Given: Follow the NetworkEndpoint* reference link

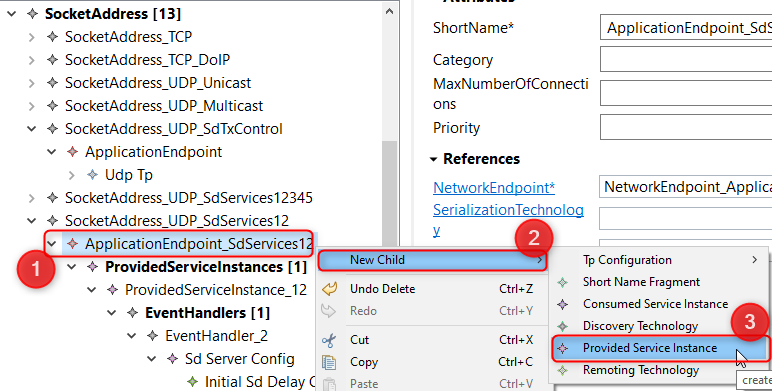Looking at the screenshot, I should click(494, 188).
